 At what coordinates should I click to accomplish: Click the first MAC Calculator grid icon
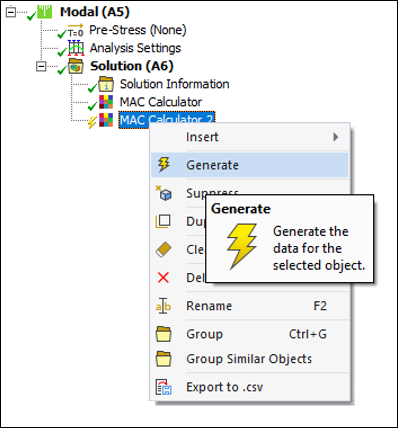coord(106,102)
